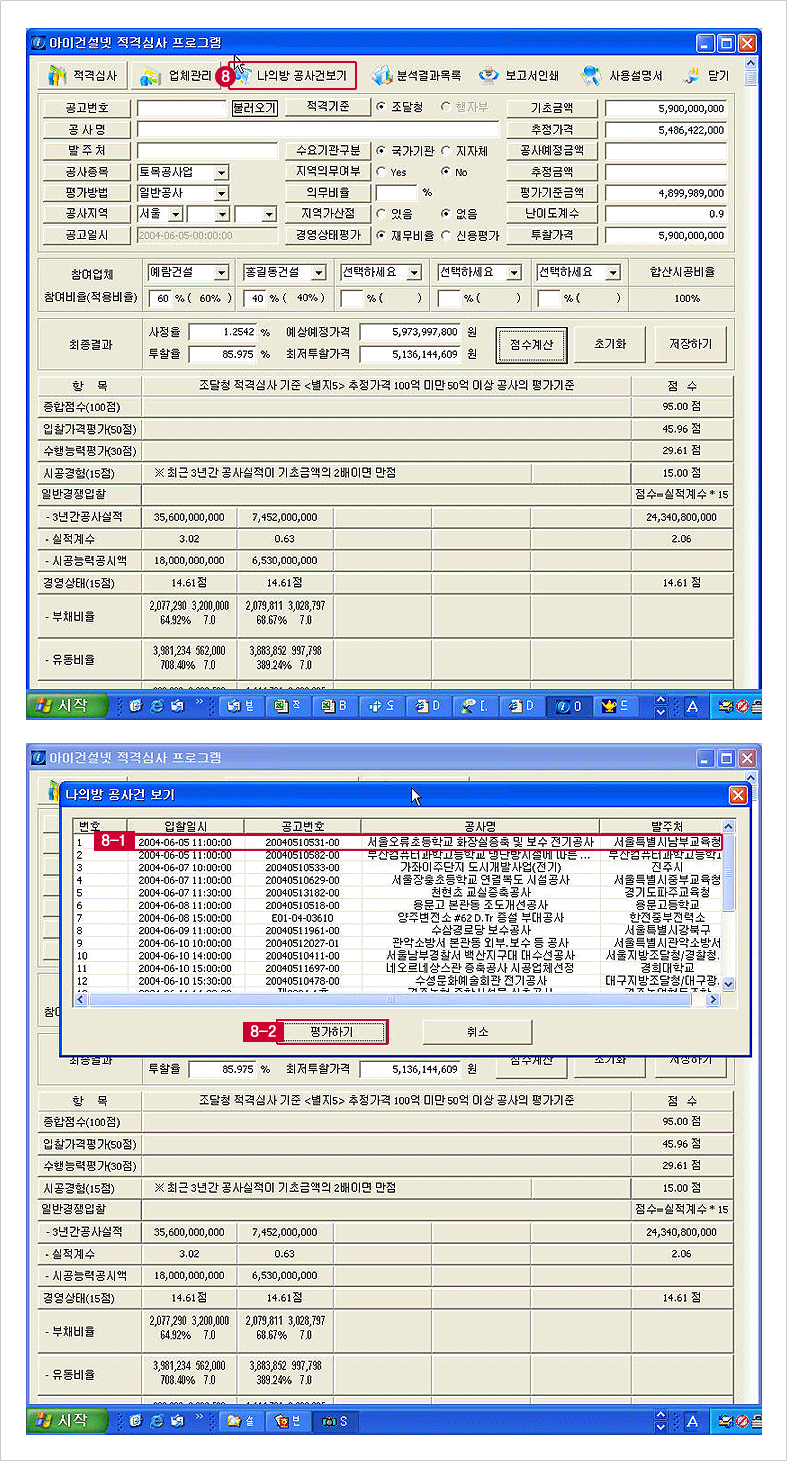787x1461 pixels.
Task: Click 입찰일시 column header in dialog
Action: pyautogui.click(x=185, y=826)
